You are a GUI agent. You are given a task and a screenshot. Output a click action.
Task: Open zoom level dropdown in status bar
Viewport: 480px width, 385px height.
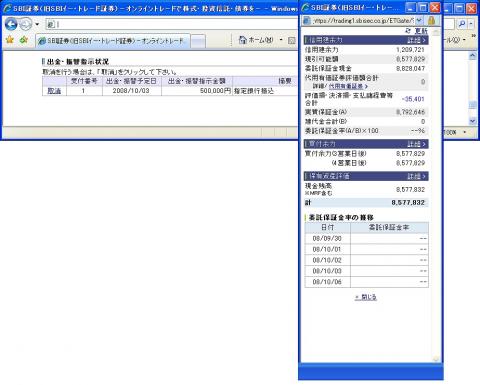(465, 132)
